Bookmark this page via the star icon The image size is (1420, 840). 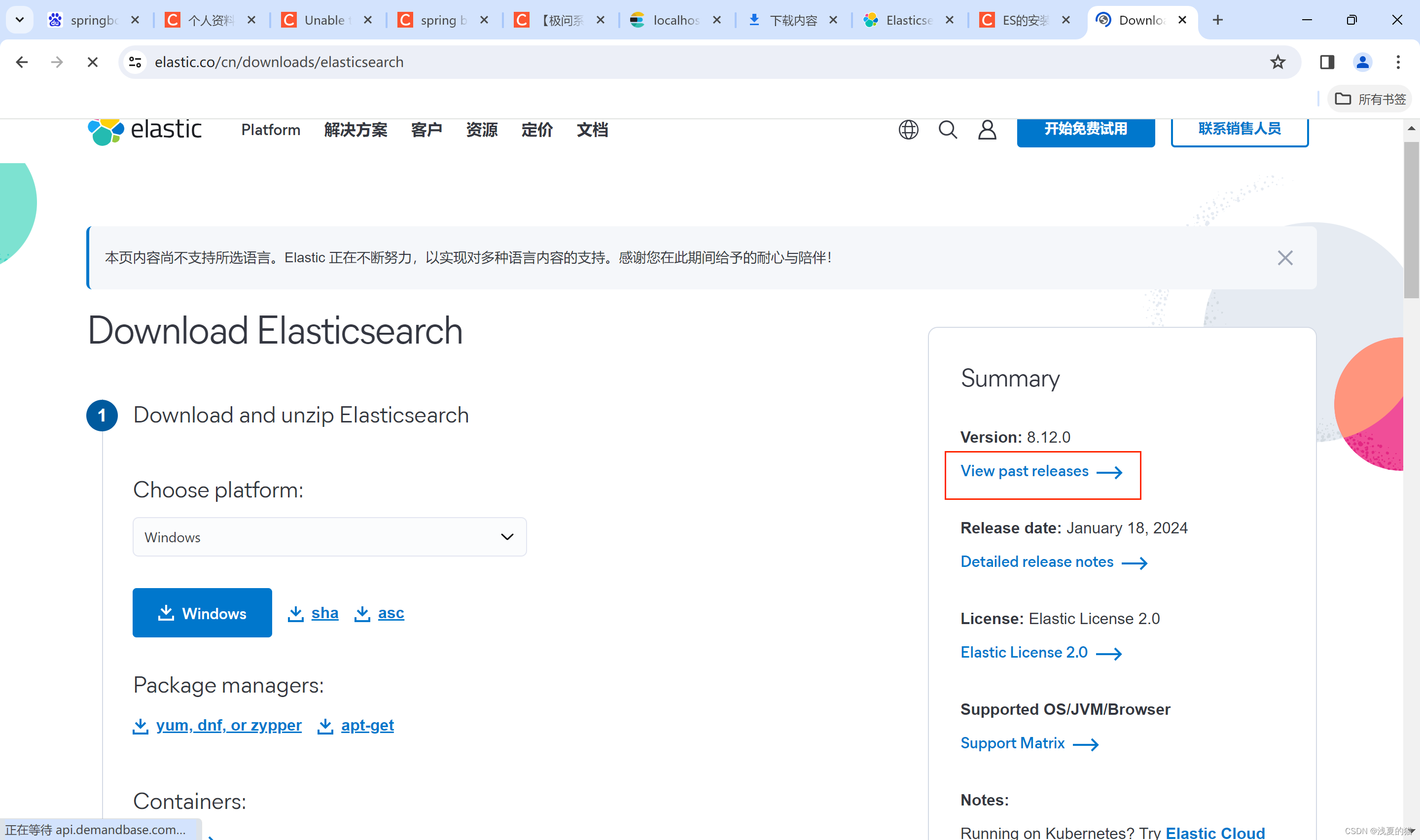click(x=1278, y=62)
